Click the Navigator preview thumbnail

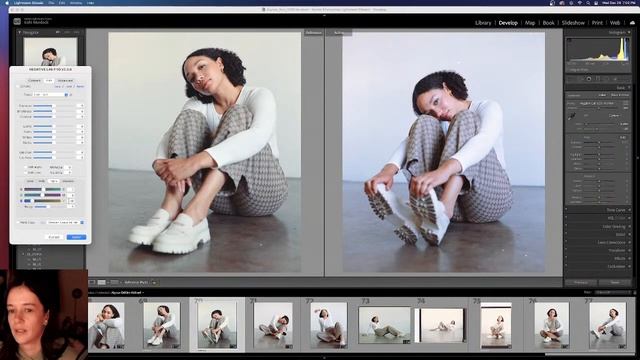pyautogui.click(x=50, y=51)
